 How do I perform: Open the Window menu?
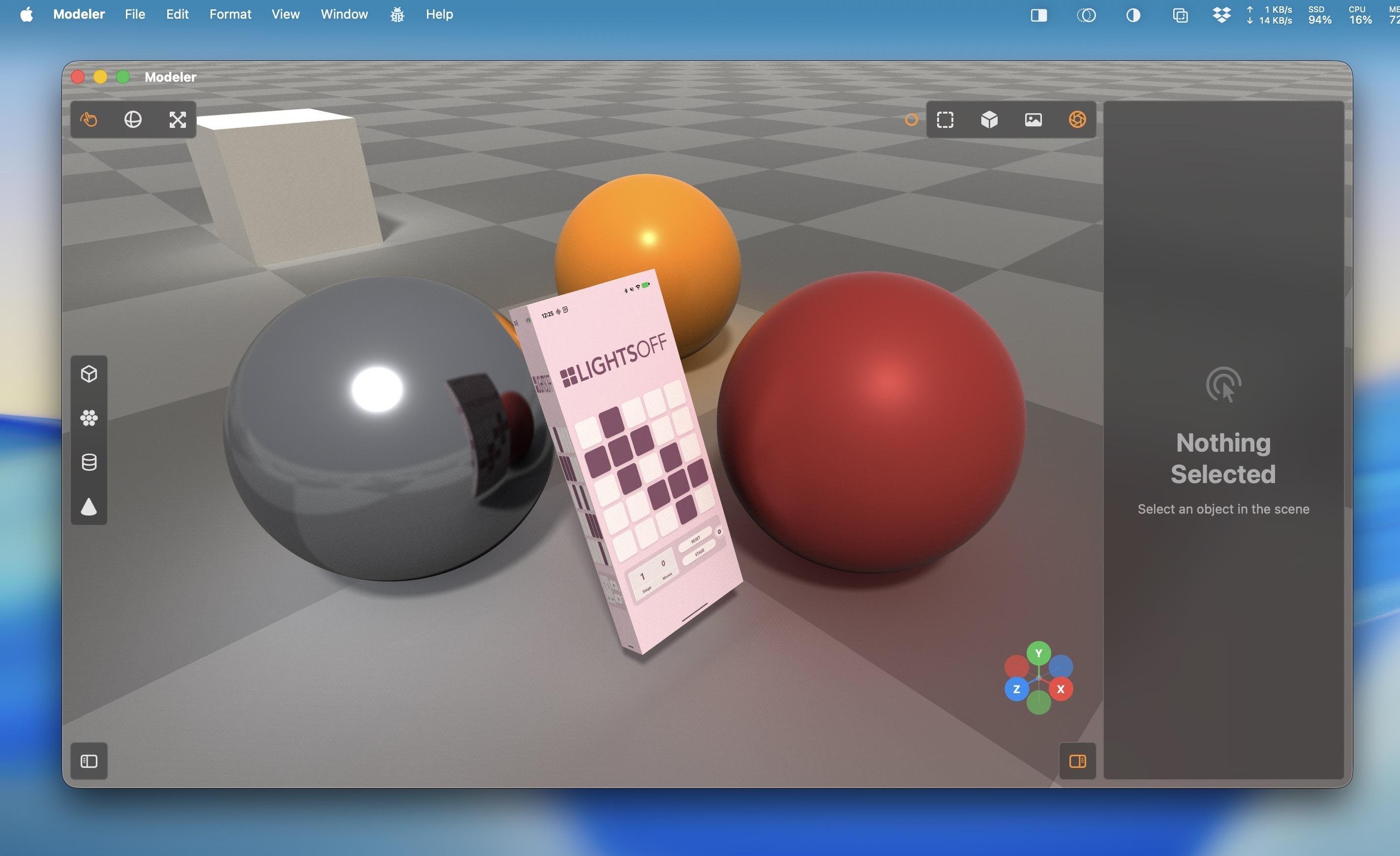point(344,14)
